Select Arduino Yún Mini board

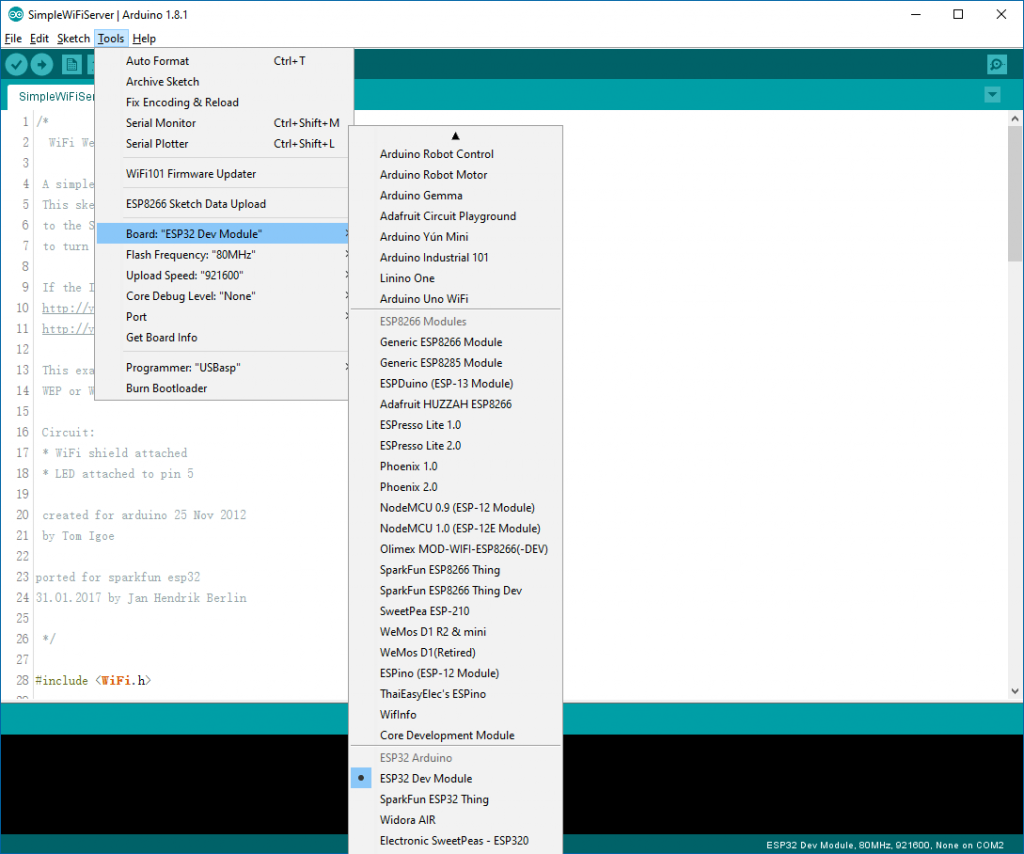point(456,237)
